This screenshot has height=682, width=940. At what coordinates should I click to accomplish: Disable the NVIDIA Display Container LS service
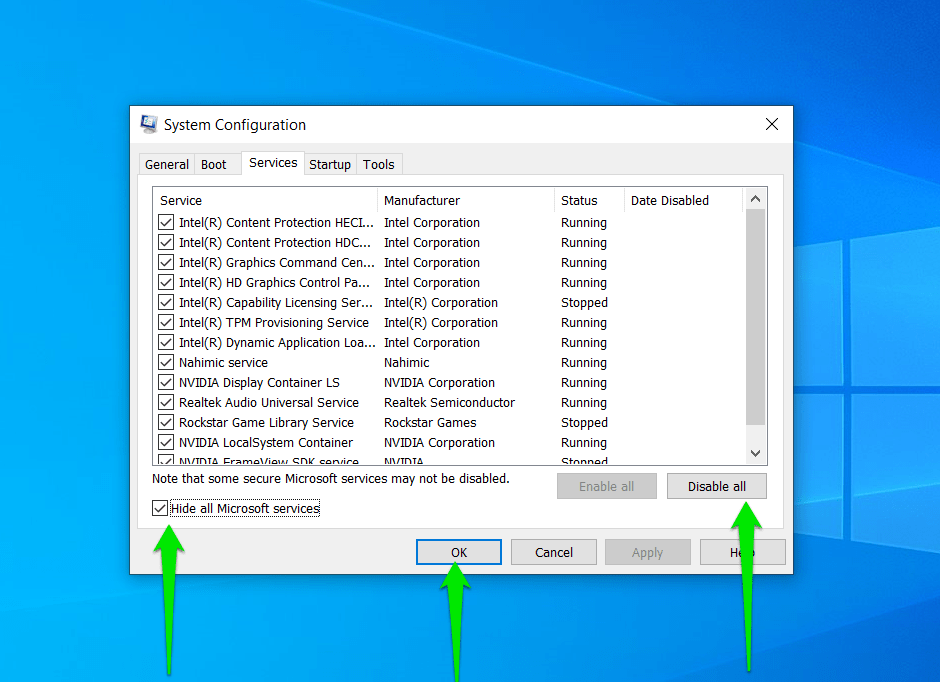coord(165,382)
